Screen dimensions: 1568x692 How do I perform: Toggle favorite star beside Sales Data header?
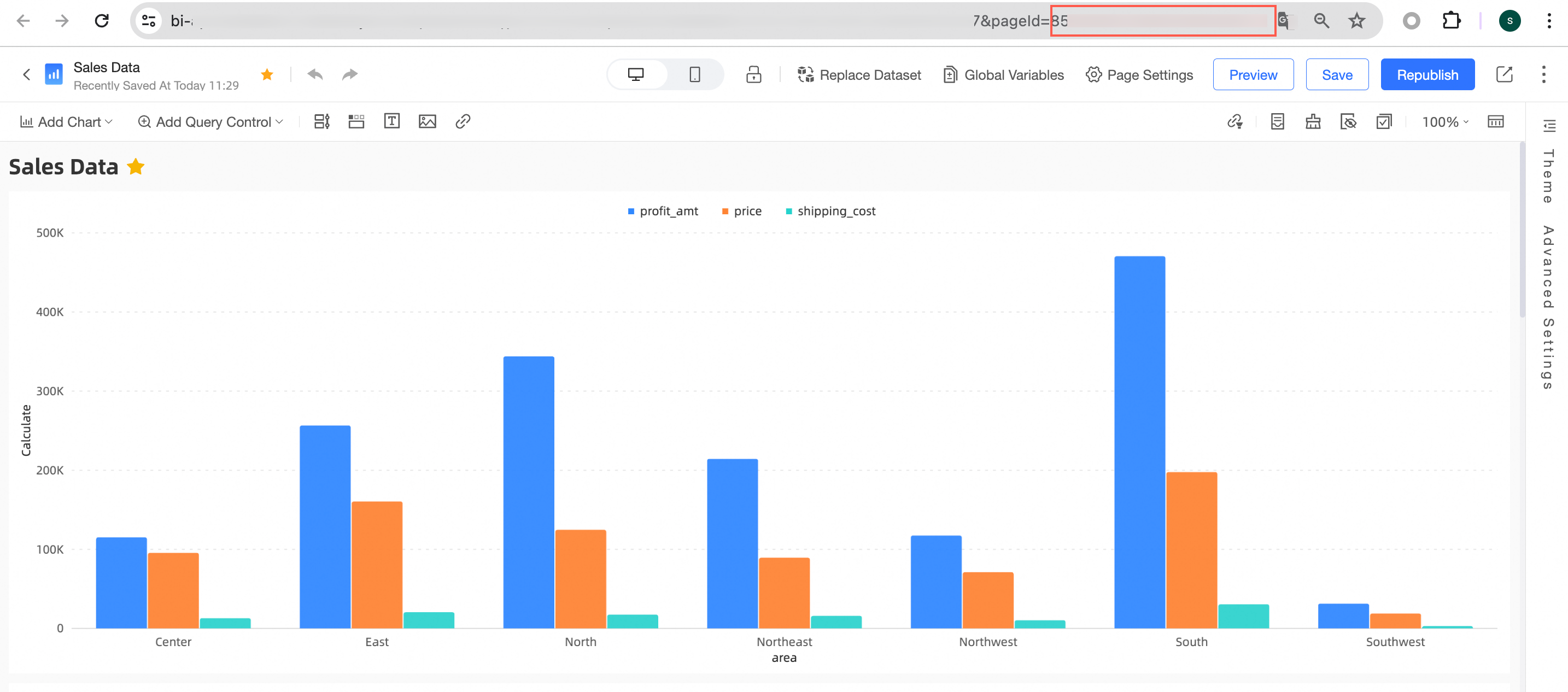[267, 74]
